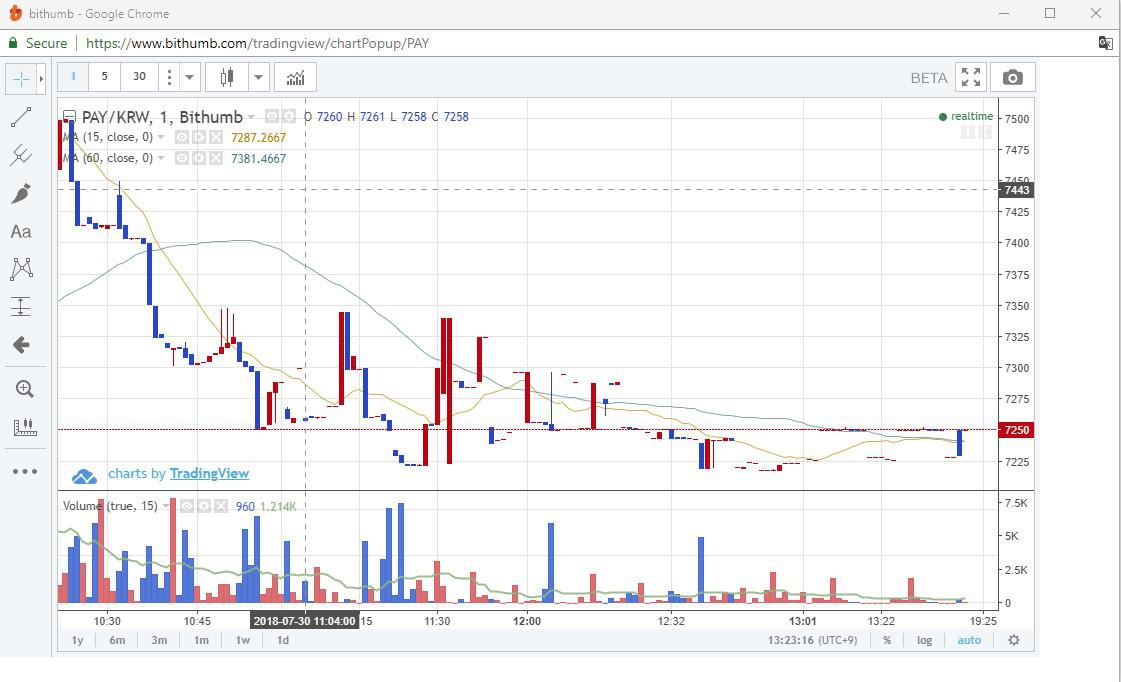
Task: Enter fullscreen chart mode
Action: tap(971, 77)
